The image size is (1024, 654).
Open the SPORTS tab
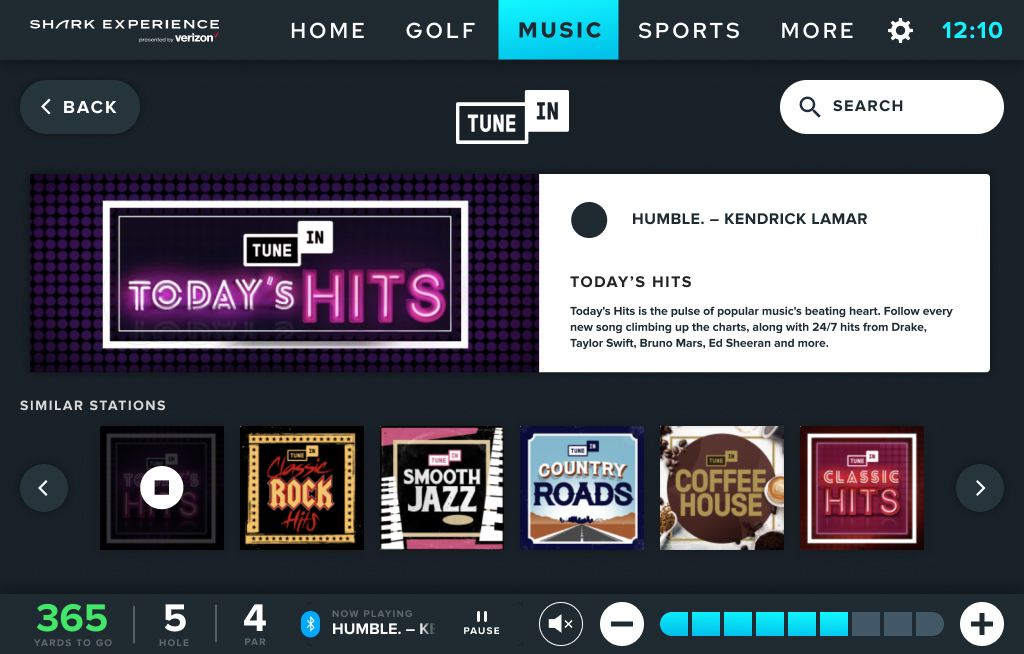(x=690, y=30)
